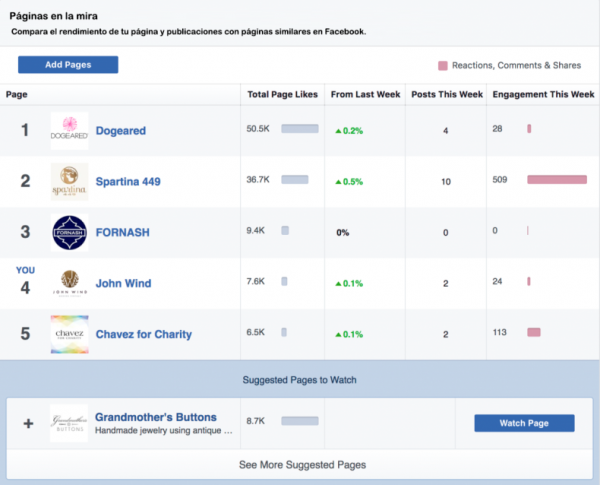Click the plus icon beside Grandmother's Buttons
Image resolution: width=600 pixels, height=485 pixels.
point(28,423)
